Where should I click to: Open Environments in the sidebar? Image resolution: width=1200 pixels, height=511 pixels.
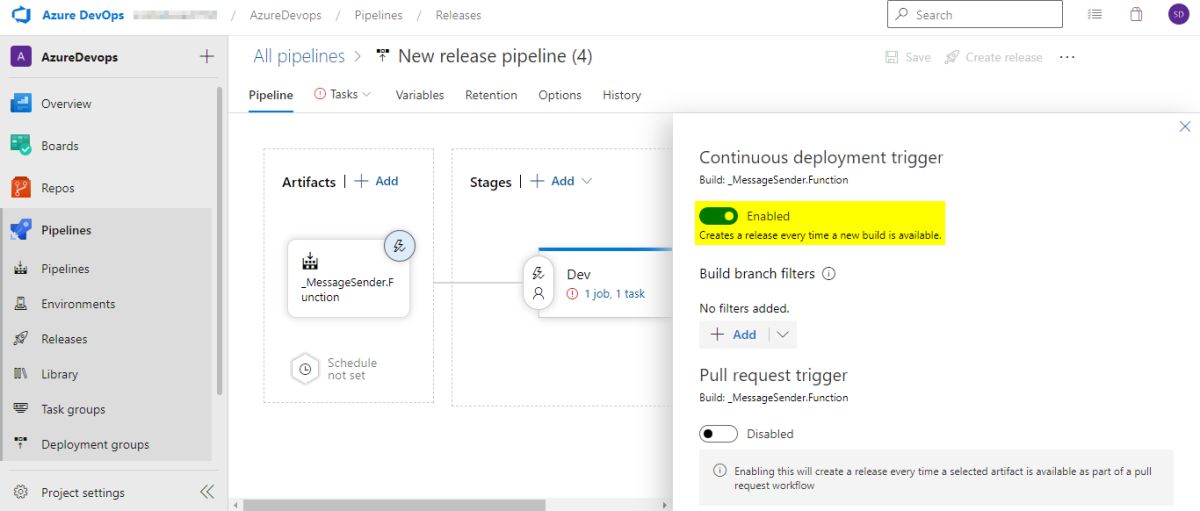coord(78,304)
